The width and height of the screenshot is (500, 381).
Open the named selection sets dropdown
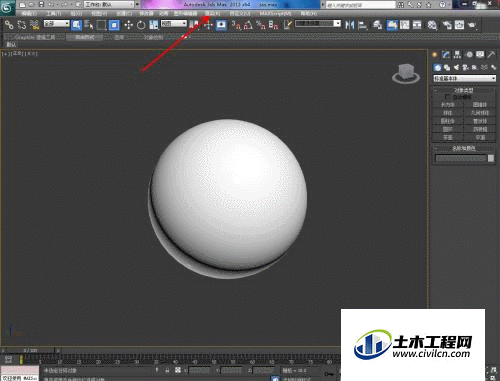pyautogui.click(x=318, y=24)
